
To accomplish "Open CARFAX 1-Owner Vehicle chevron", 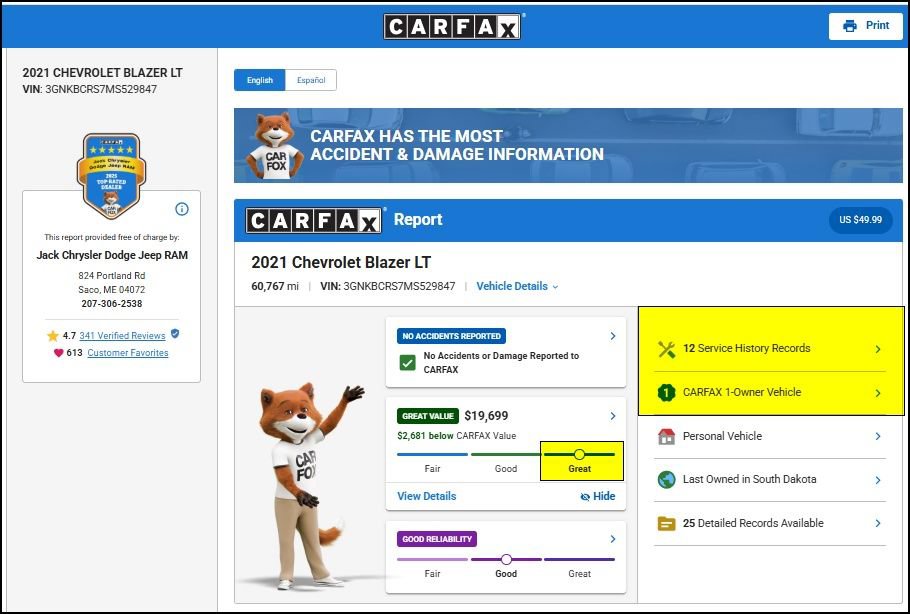I will click(878, 393).
